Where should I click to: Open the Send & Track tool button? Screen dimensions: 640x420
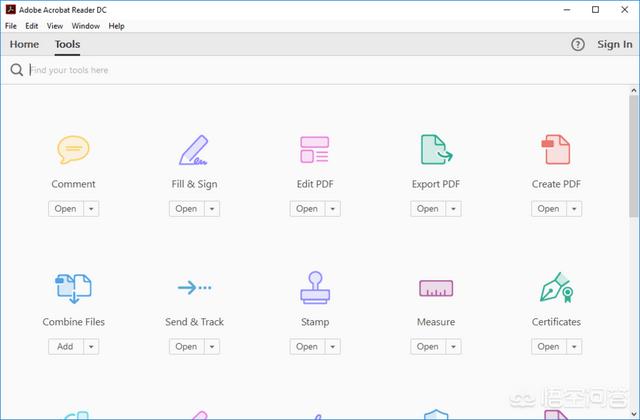click(187, 347)
